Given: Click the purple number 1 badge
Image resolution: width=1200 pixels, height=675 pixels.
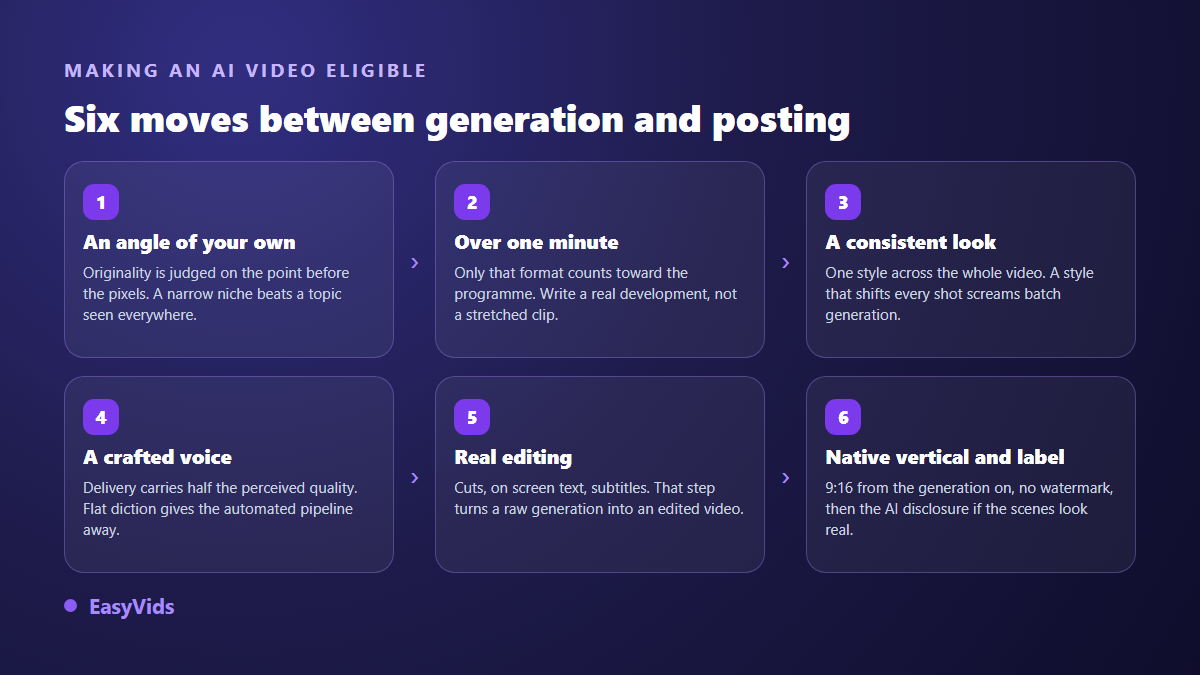Looking at the screenshot, I should (x=101, y=202).
